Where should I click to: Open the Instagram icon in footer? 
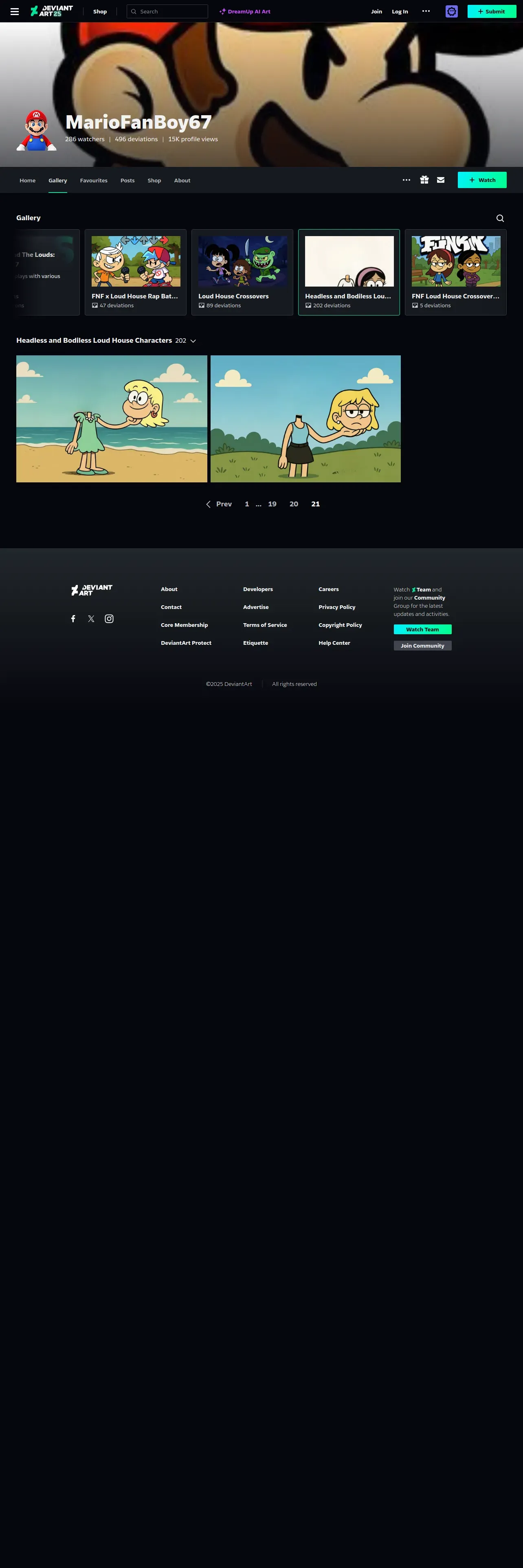[109, 619]
